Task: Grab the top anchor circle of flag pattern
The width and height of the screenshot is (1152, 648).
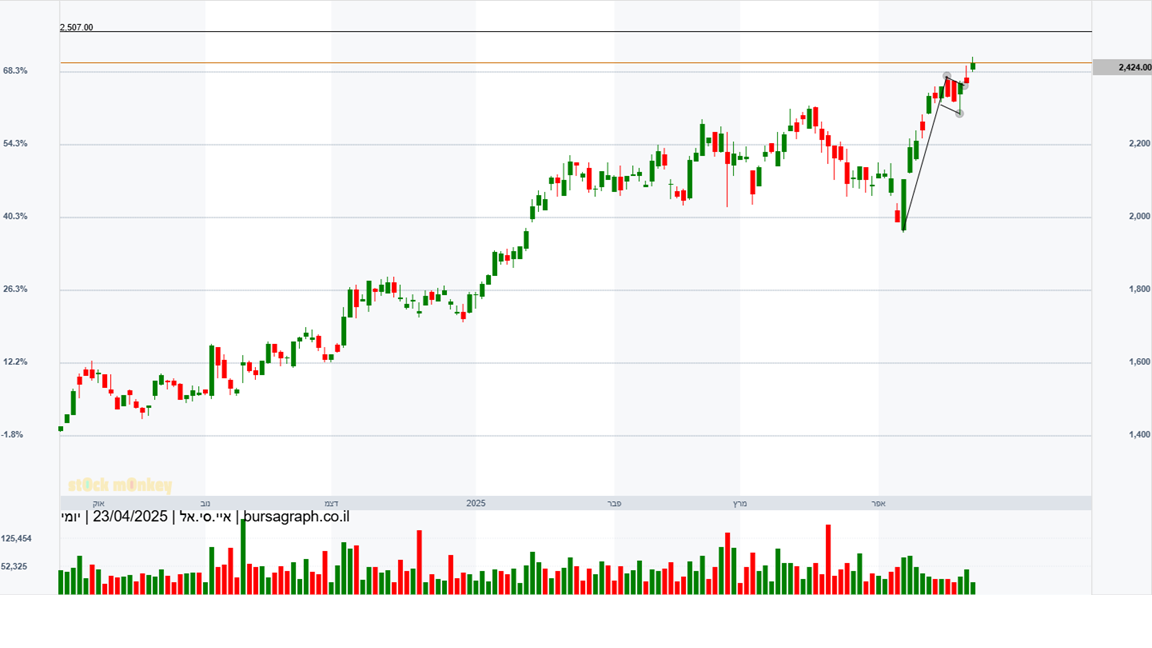Action: coord(947,77)
